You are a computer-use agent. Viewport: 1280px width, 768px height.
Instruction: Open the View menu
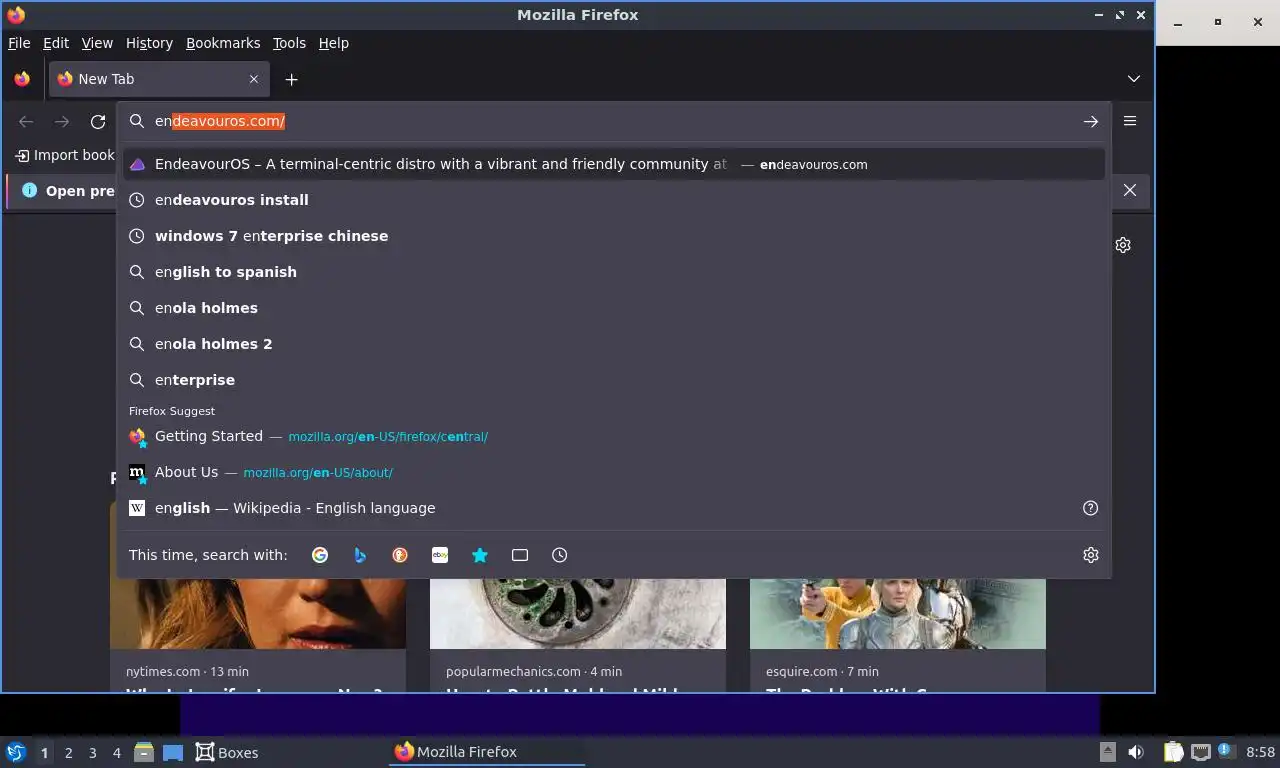click(97, 43)
